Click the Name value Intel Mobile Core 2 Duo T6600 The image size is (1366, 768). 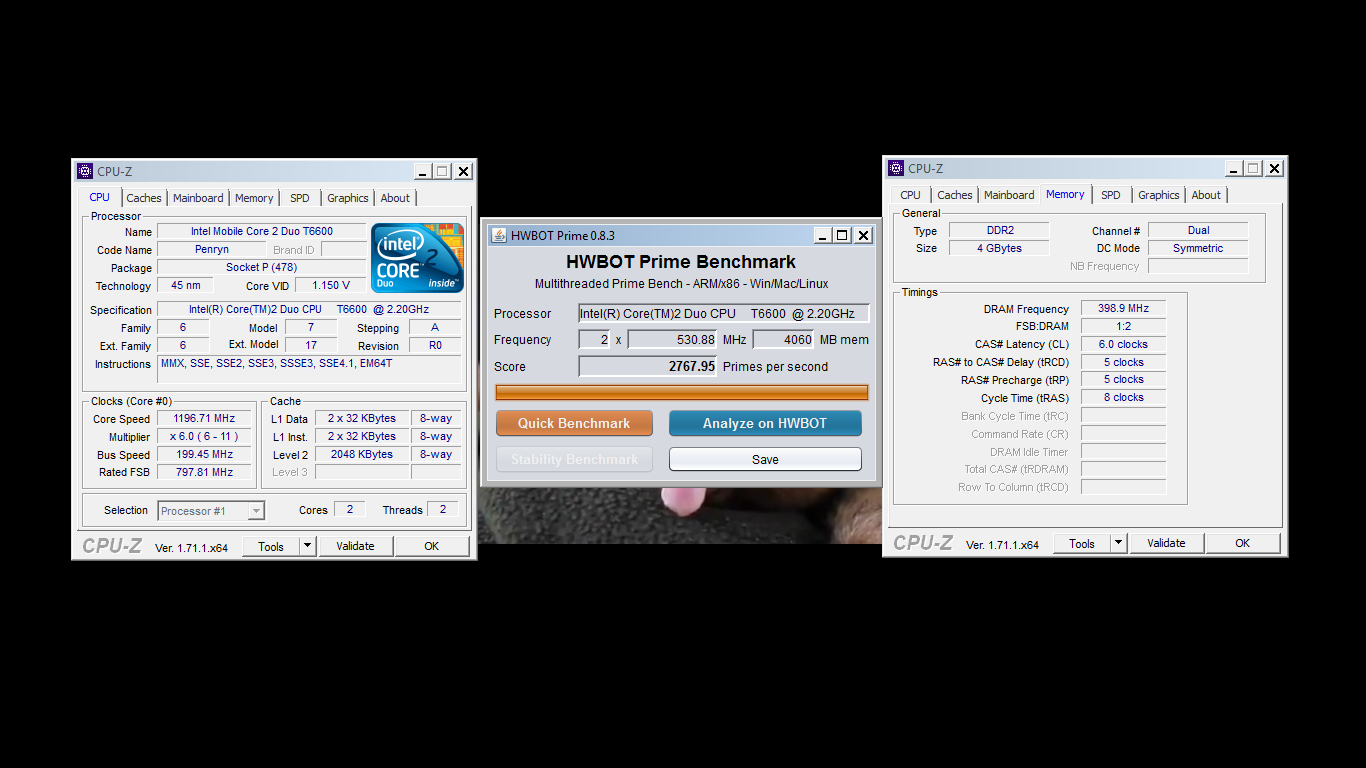262,232
